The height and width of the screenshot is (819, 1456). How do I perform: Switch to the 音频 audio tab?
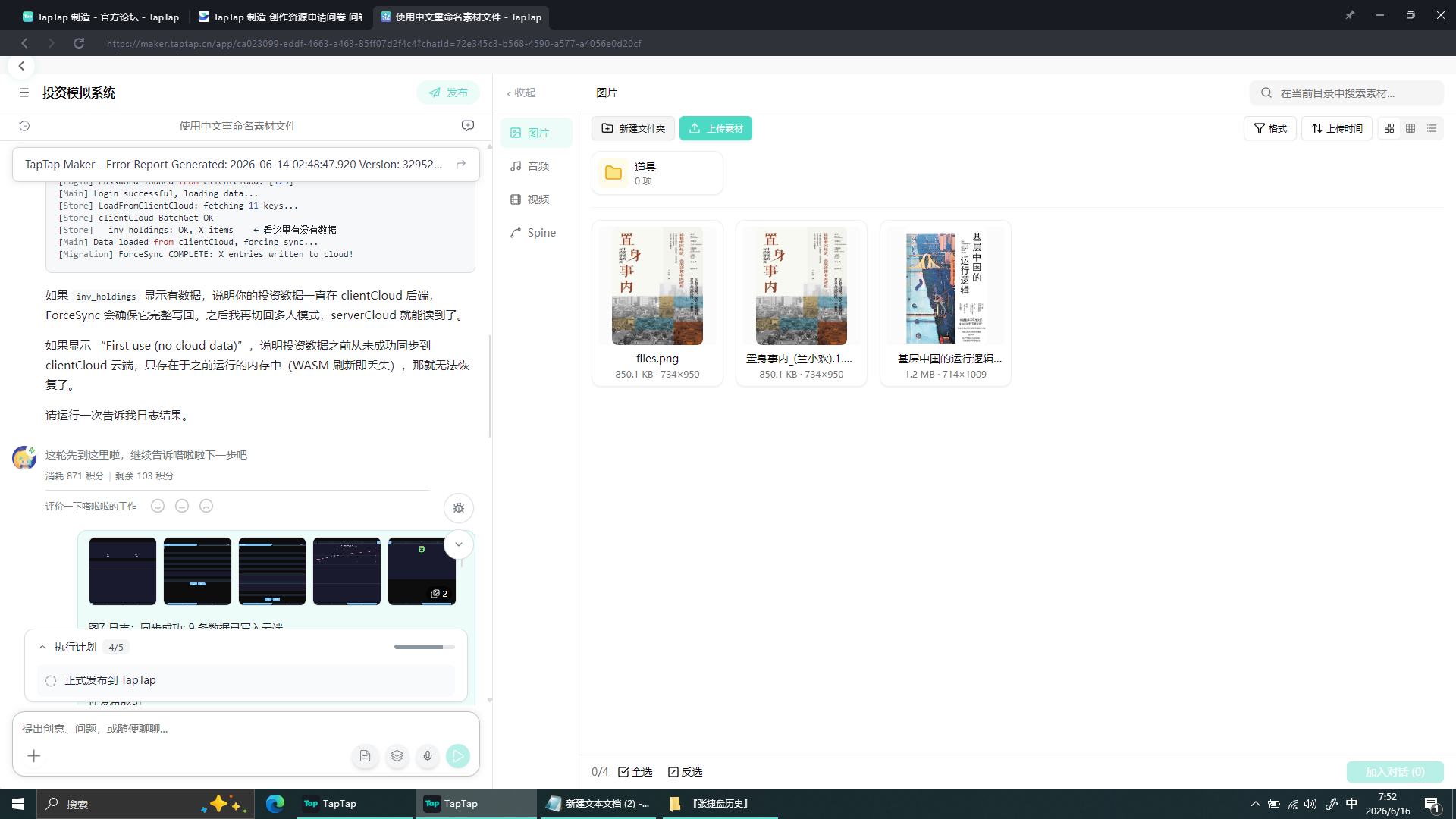(x=536, y=166)
